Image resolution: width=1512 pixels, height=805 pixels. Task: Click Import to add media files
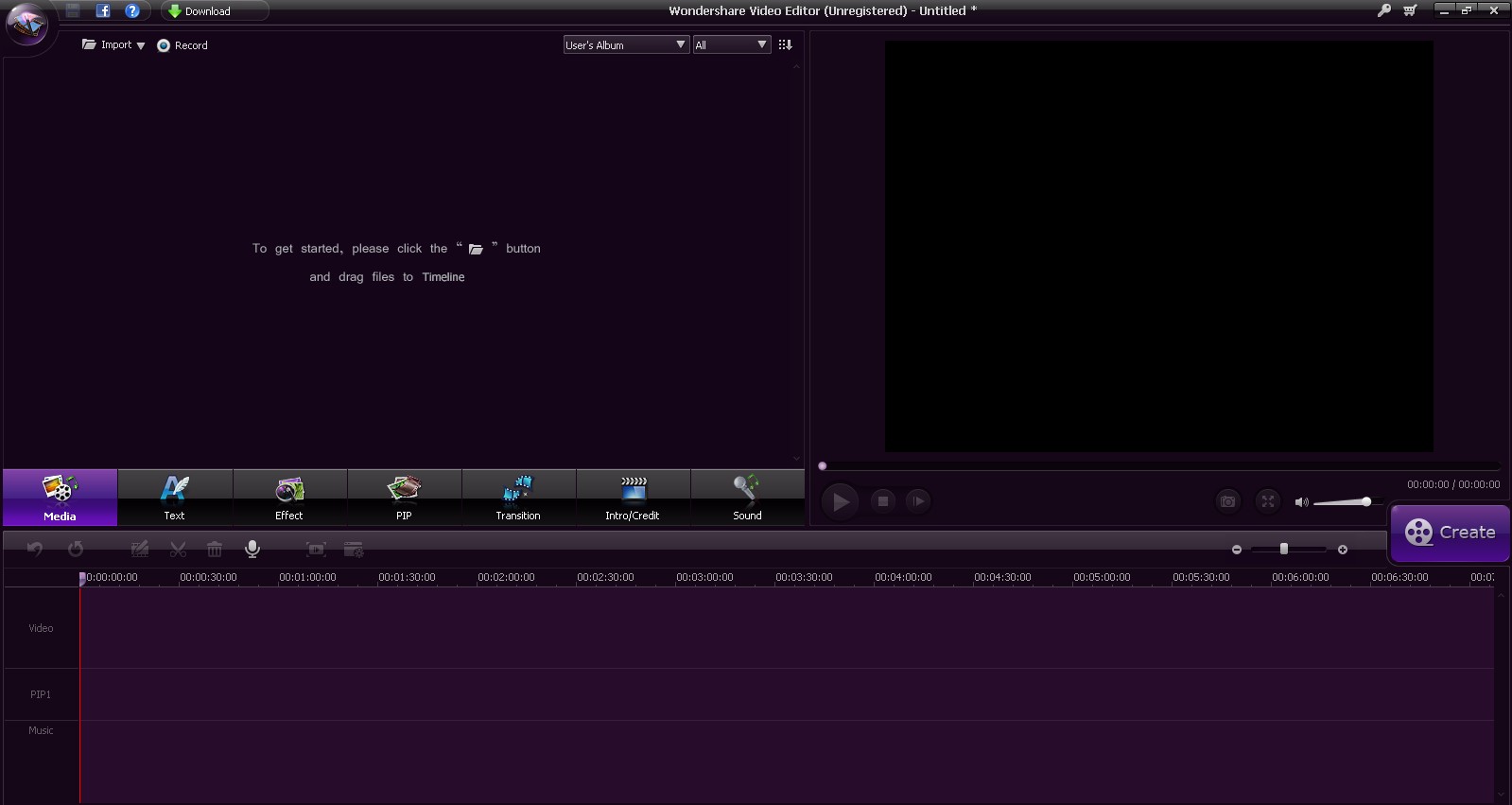tap(107, 44)
